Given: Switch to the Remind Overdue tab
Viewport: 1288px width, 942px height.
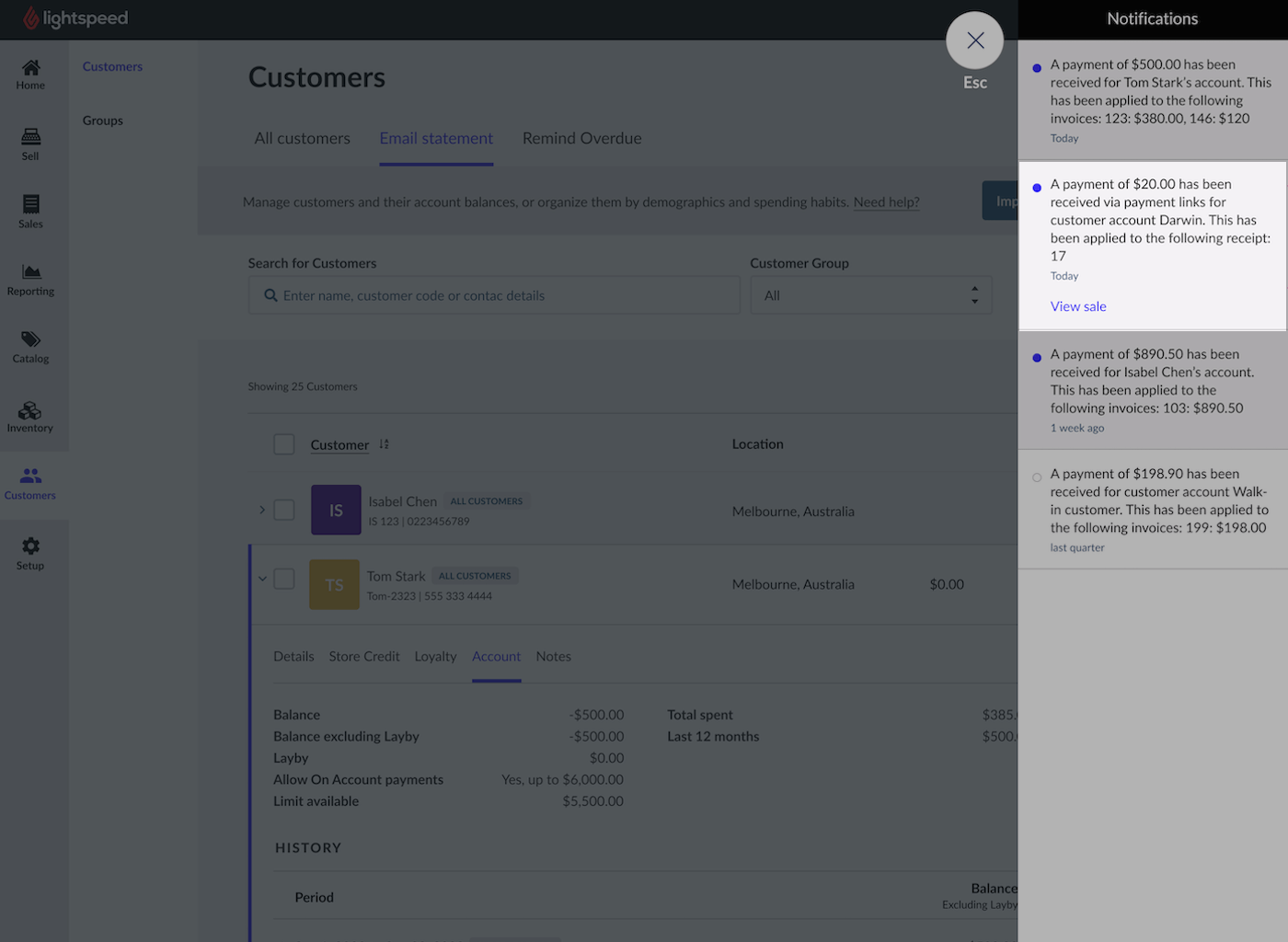Looking at the screenshot, I should pyautogui.click(x=581, y=138).
